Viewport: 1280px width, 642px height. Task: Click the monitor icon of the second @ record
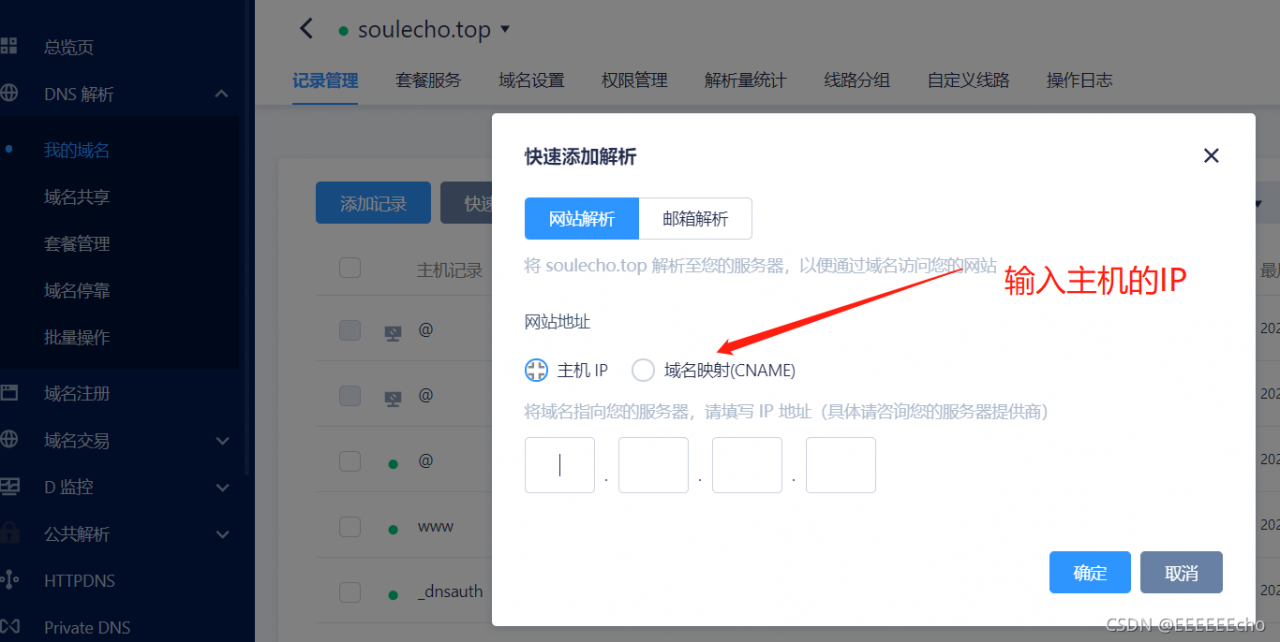click(394, 398)
